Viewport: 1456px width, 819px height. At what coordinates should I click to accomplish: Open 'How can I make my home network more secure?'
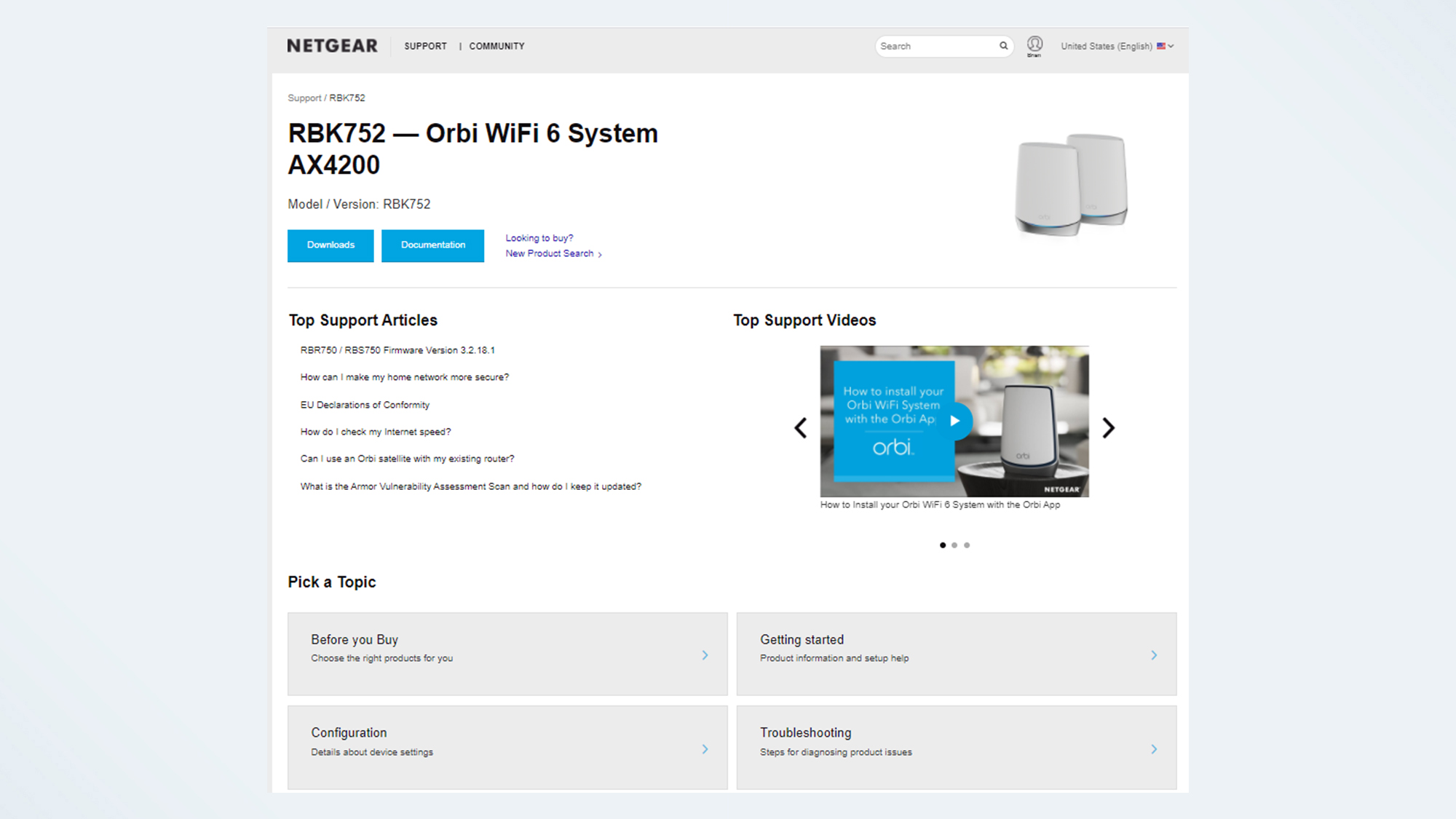point(405,377)
